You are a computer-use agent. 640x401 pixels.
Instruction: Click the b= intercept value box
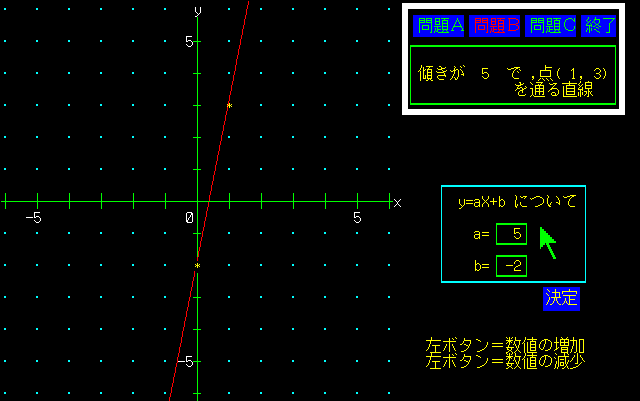pos(511,266)
